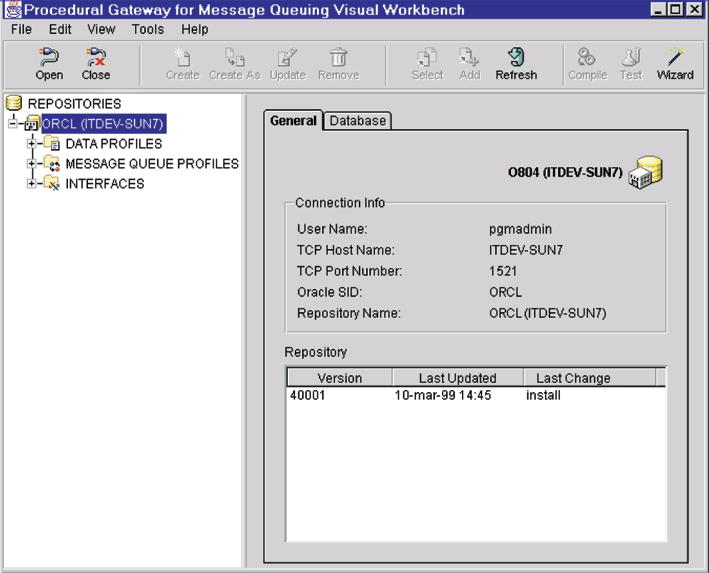The image size is (709, 573).
Task: Expand the MESSAGE QUEUE PROFILES node
Action: point(32,164)
